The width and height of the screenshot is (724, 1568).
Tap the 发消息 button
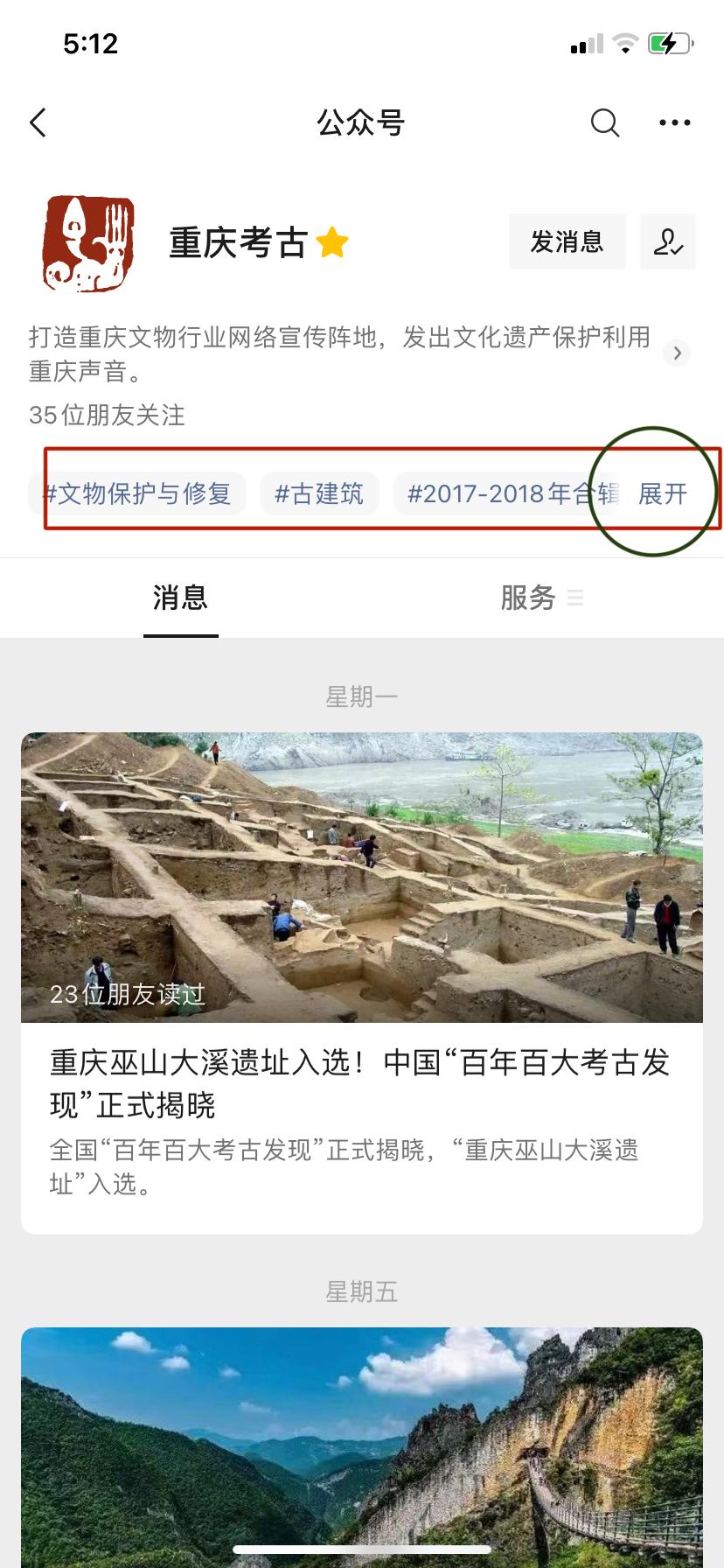(567, 241)
